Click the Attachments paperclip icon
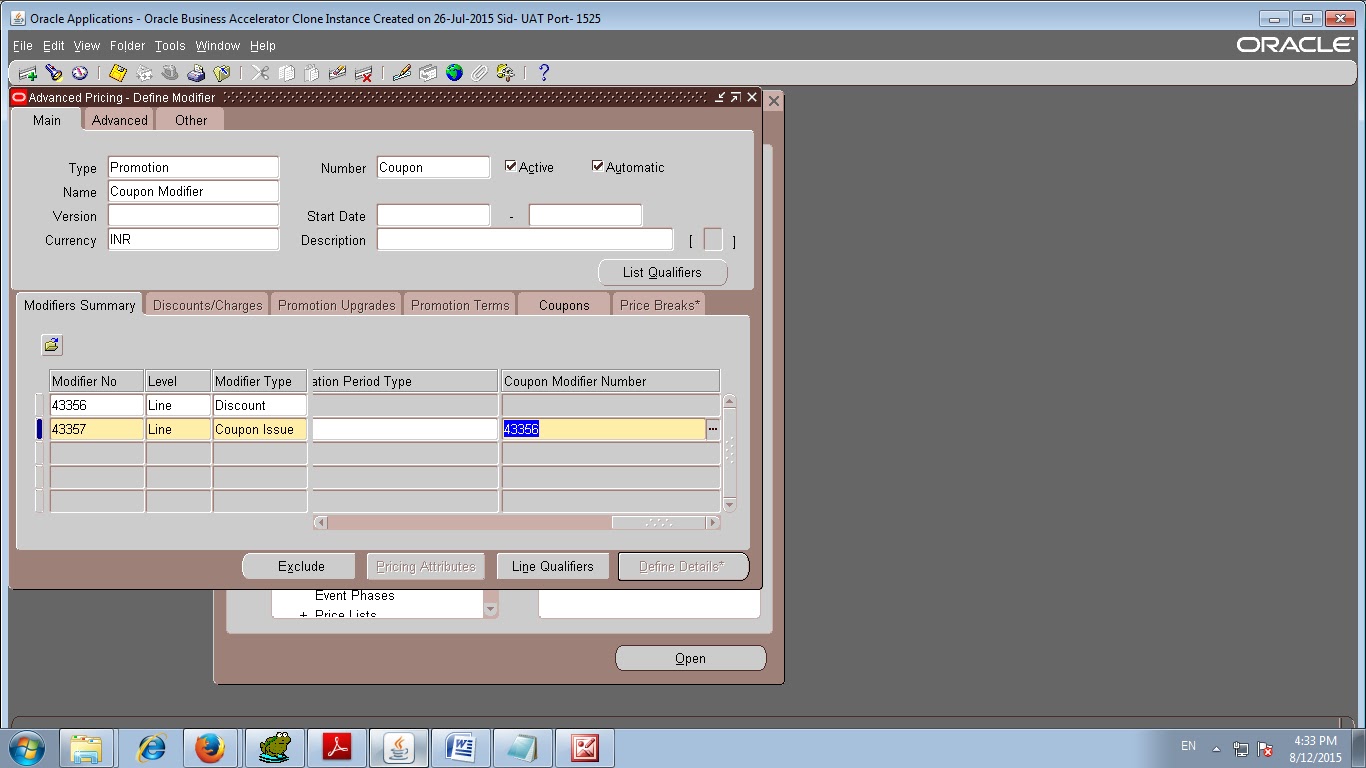The height and width of the screenshot is (768, 1366). pyautogui.click(x=480, y=73)
